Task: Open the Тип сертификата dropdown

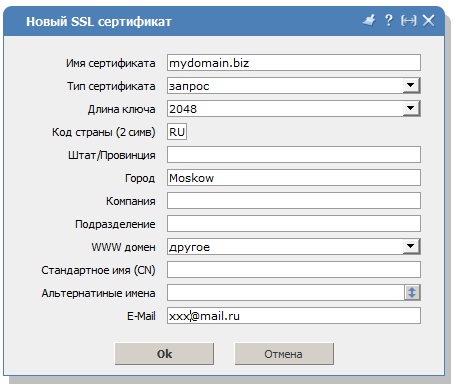Action: pyautogui.click(x=294, y=86)
